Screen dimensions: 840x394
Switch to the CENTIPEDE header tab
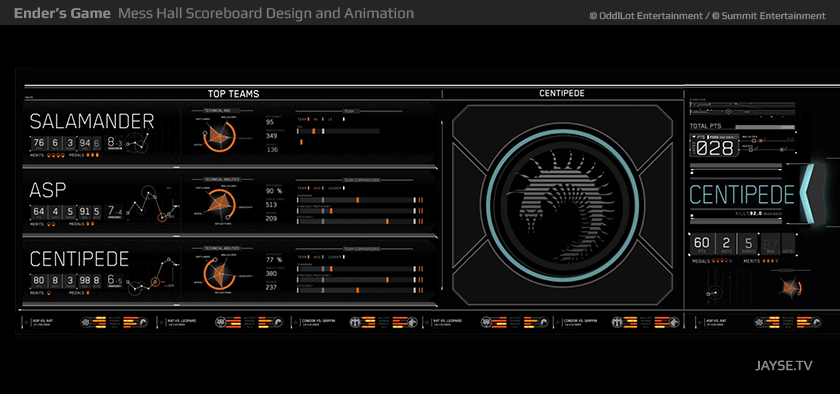click(x=561, y=93)
